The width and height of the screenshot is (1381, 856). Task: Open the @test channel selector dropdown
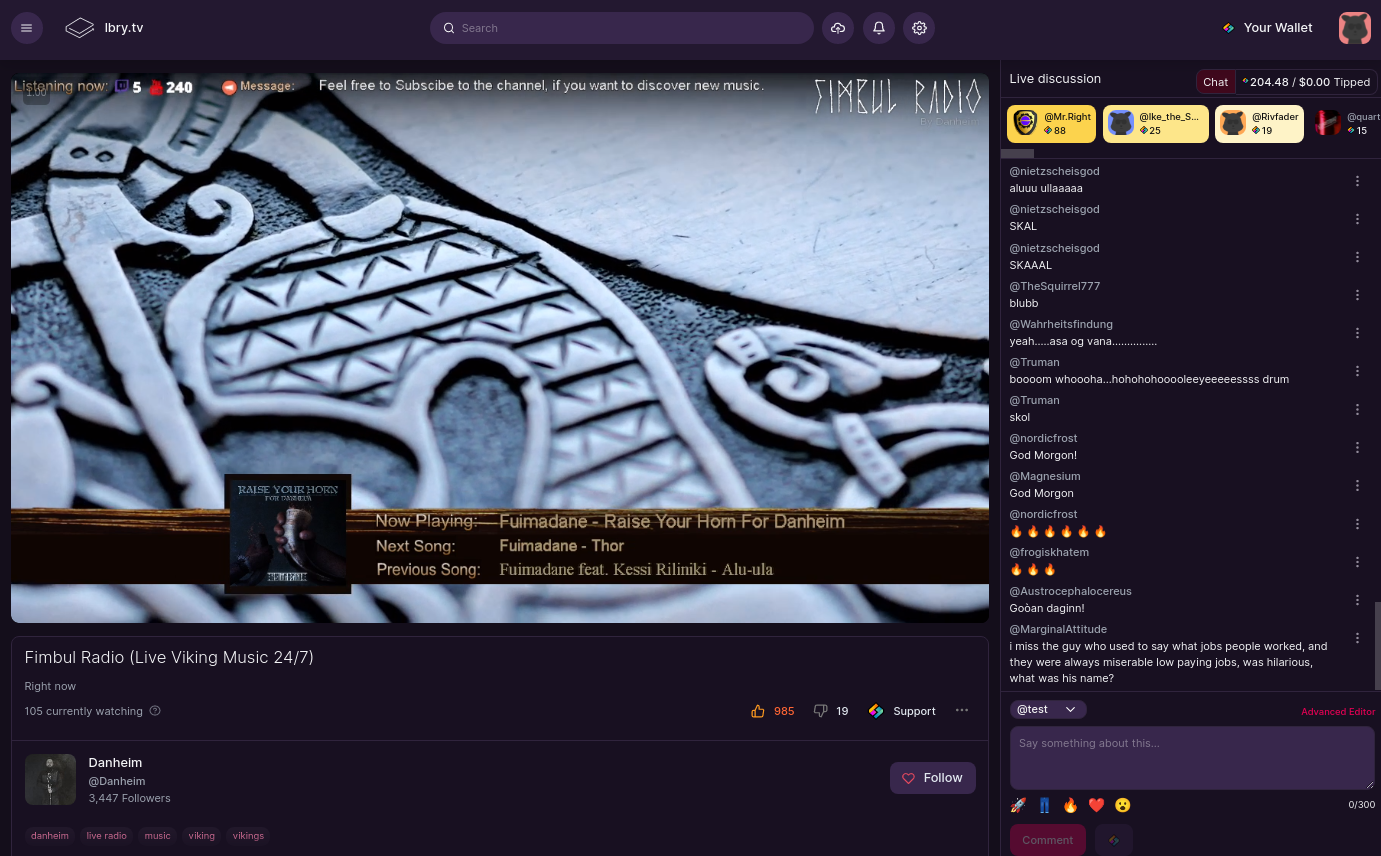pyautogui.click(x=1048, y=709)
